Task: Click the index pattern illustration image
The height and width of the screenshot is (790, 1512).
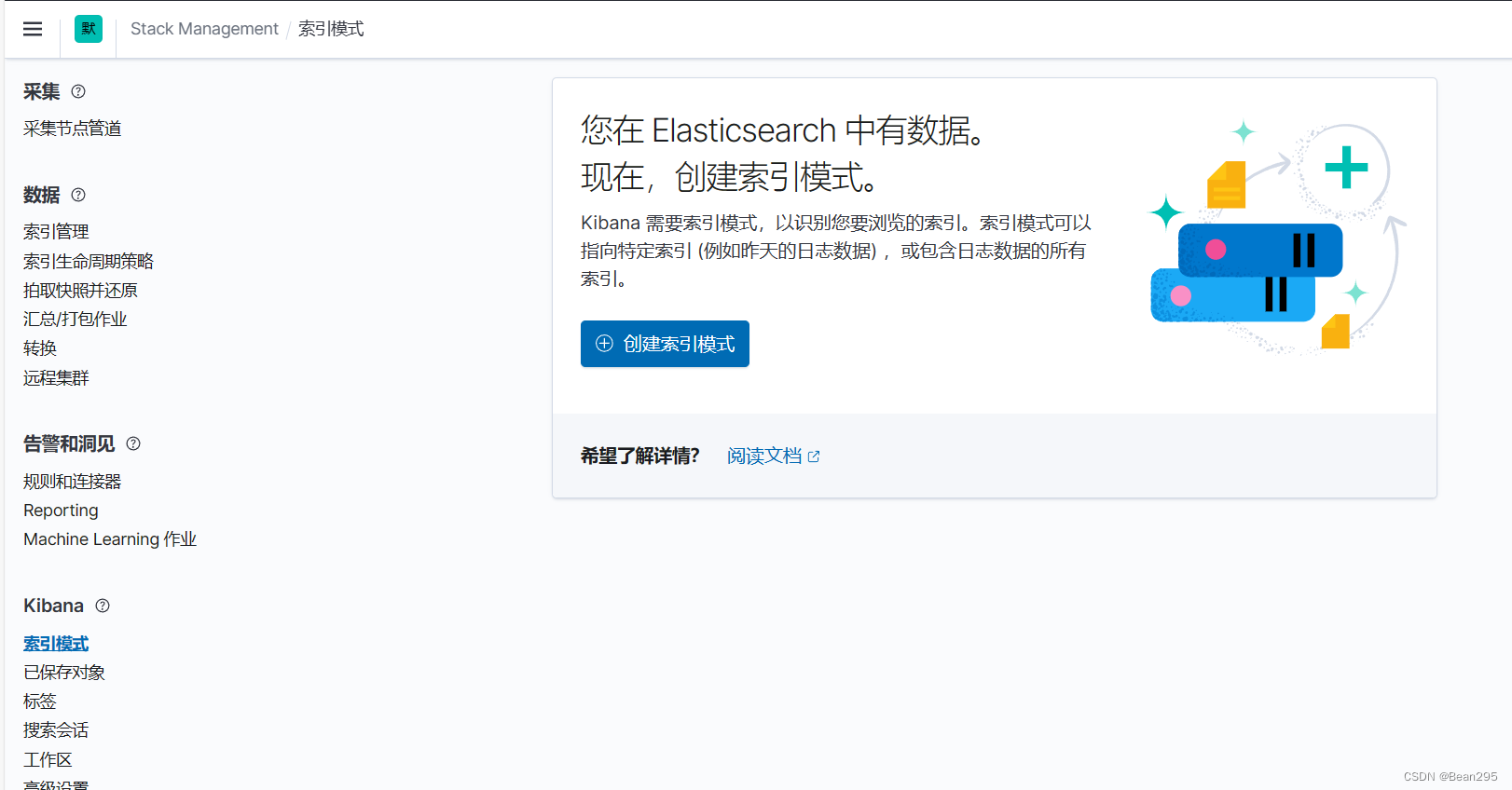Action: tap(1277, 238)
